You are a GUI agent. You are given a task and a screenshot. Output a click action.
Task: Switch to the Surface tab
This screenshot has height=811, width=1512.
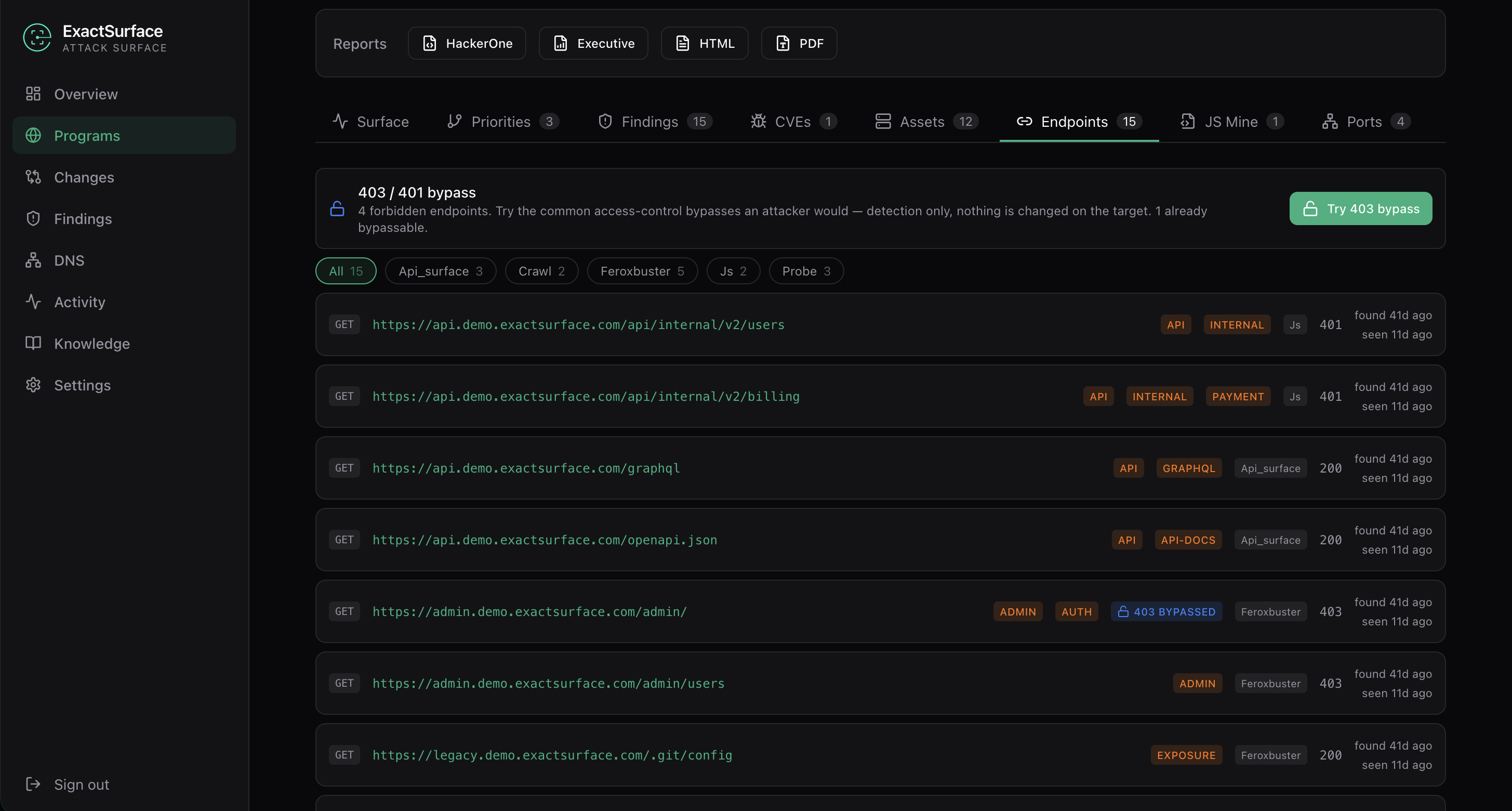(371, 122)
